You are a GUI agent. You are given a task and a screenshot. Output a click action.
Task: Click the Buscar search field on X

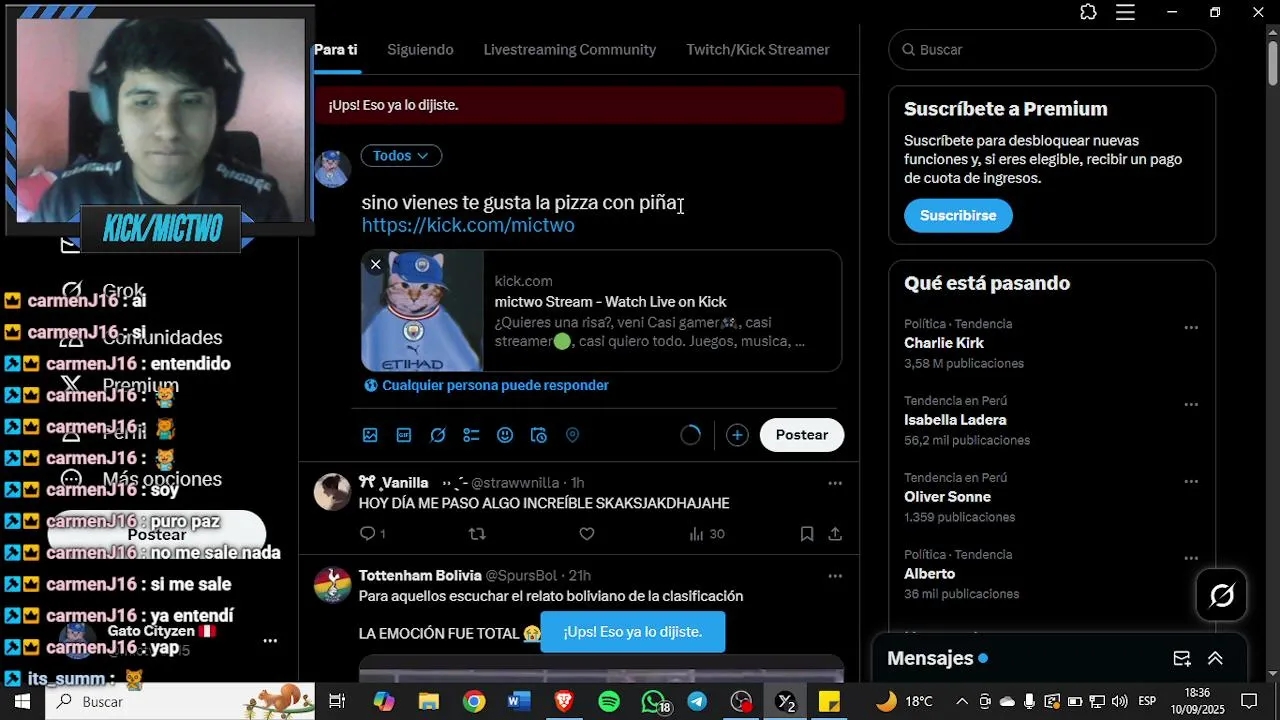click(x=1052, y=49)
